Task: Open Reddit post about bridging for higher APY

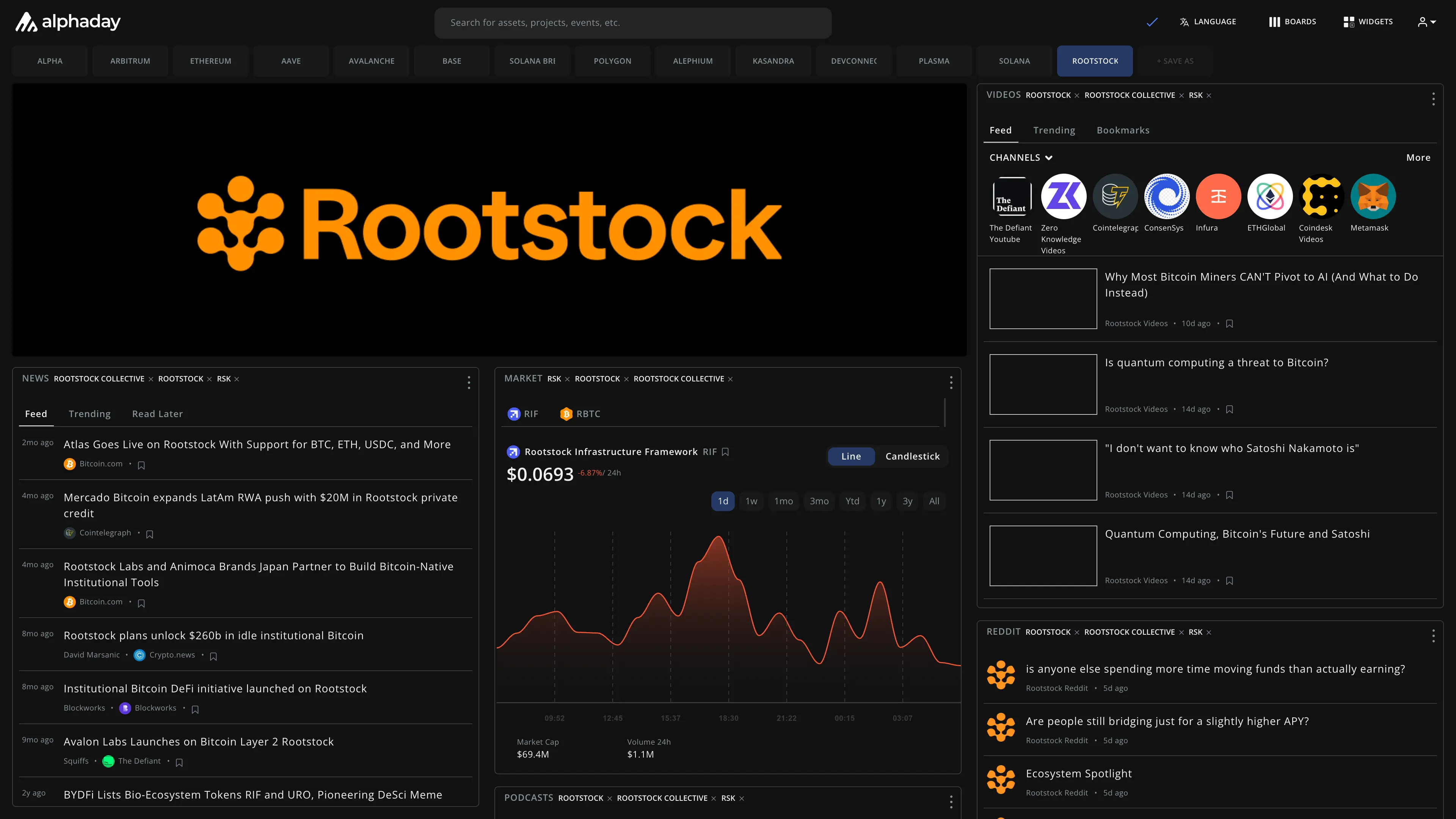Action: [1167, 722]
